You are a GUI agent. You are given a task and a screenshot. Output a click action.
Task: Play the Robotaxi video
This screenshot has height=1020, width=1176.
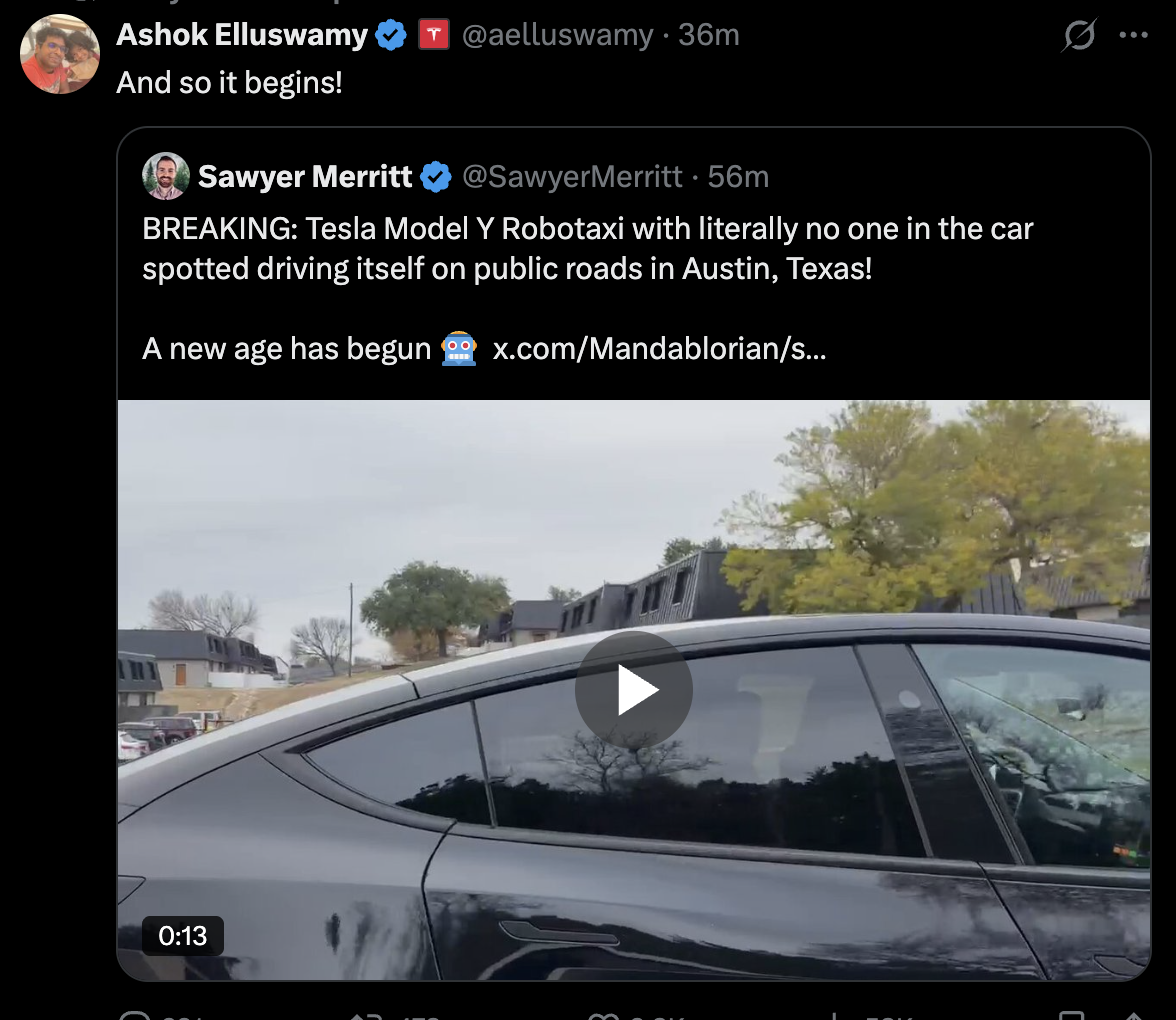(x=633, y=689)
